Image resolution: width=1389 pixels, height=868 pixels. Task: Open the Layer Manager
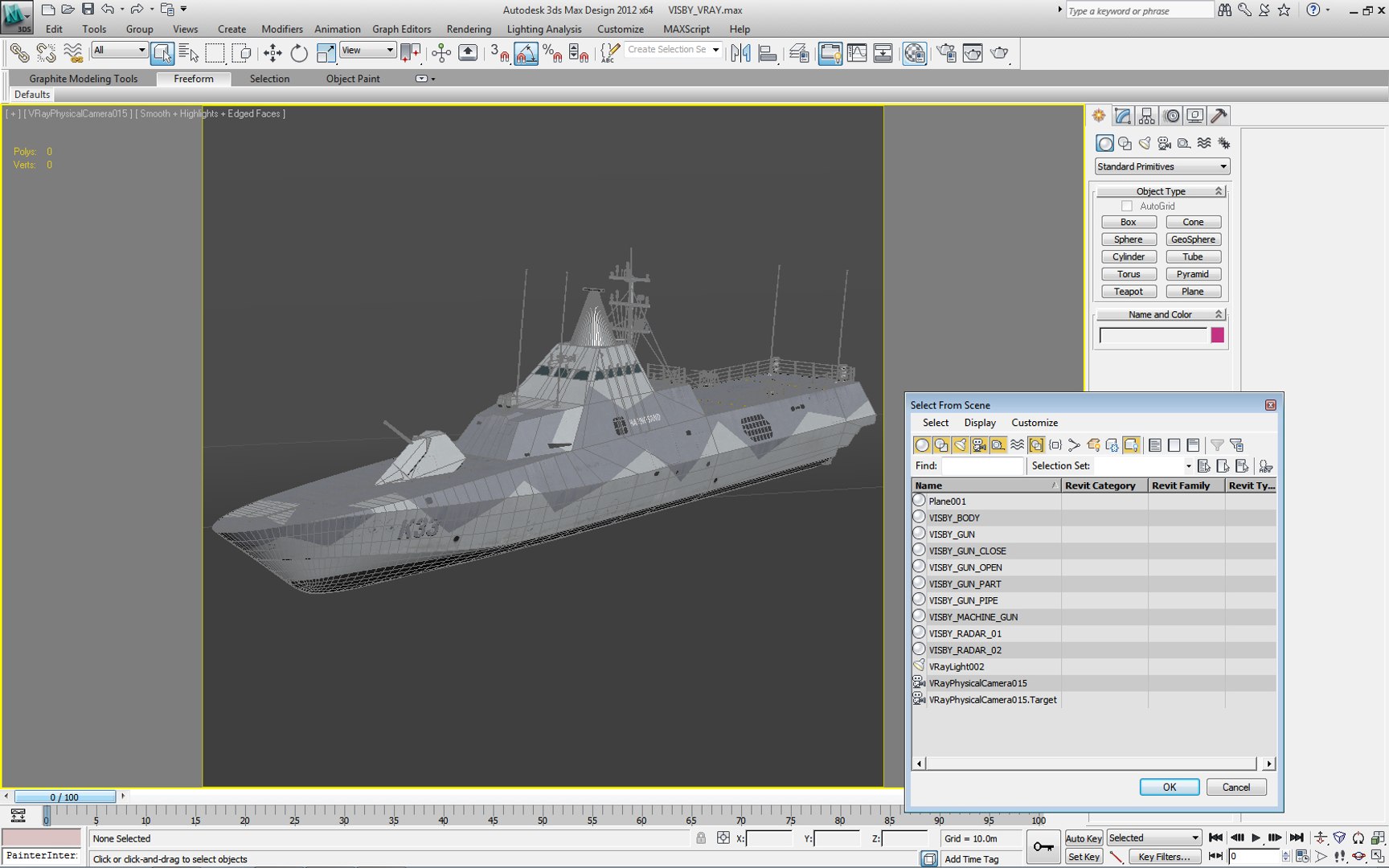799,53
